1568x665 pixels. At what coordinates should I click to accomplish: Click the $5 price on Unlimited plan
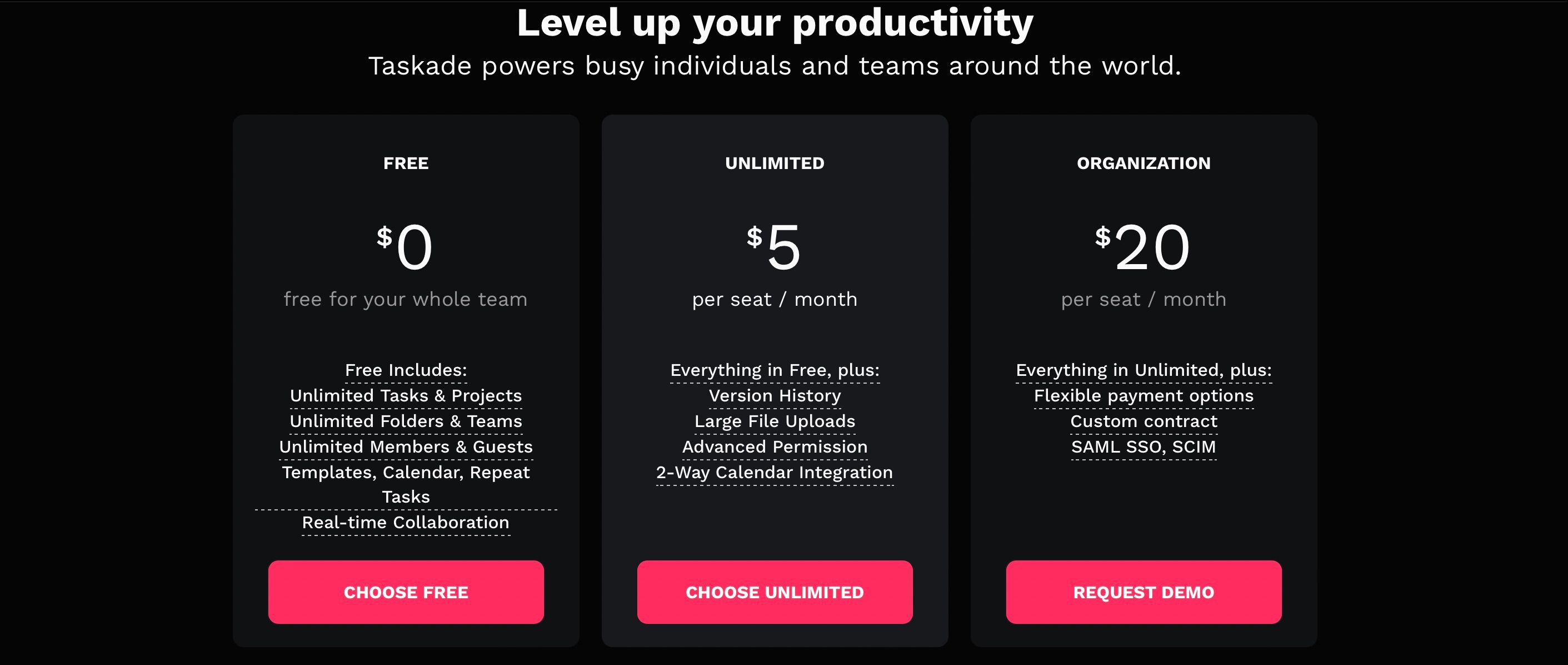click(774, 247)
